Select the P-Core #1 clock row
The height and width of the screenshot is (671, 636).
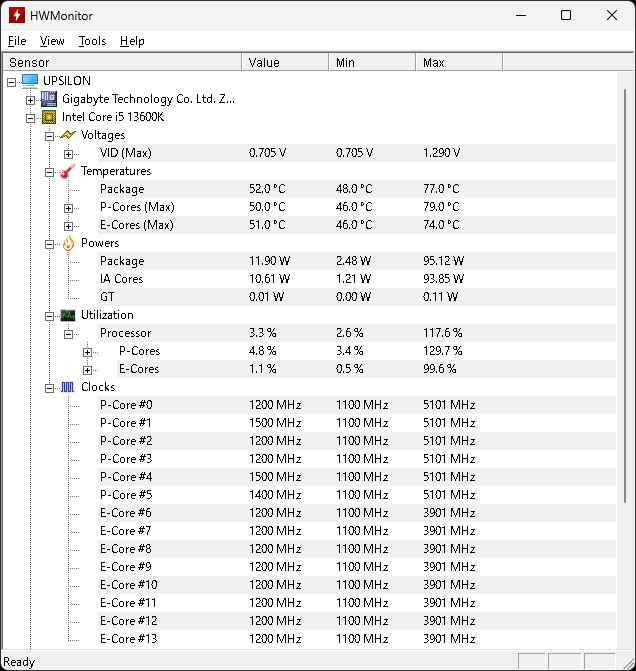tap(357, 423)
